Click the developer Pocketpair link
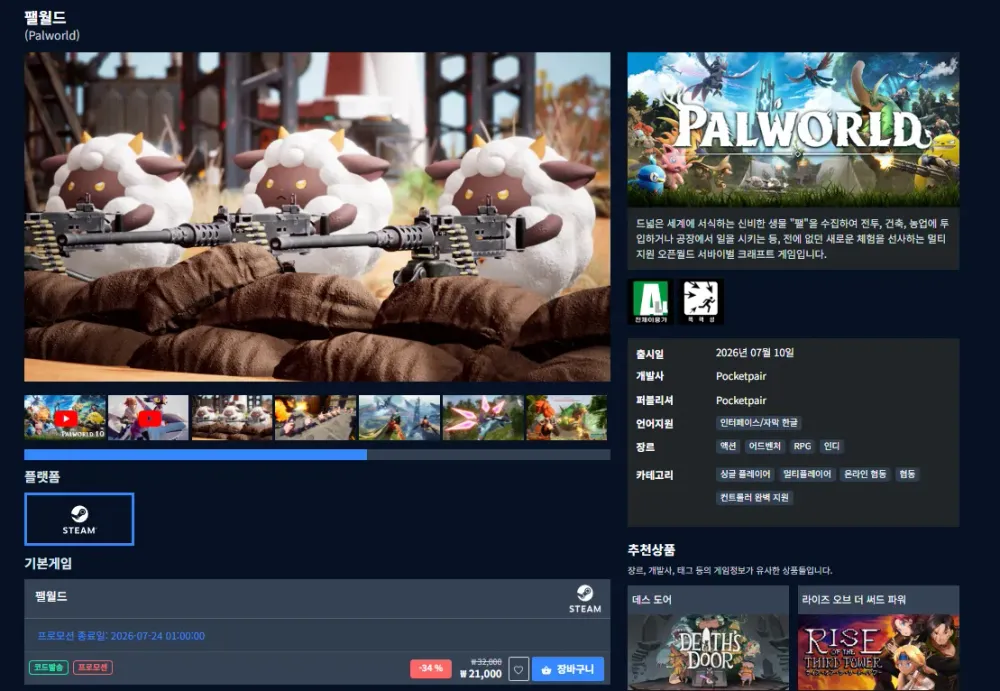This screenshot has width=1000, height=691. 740,376
